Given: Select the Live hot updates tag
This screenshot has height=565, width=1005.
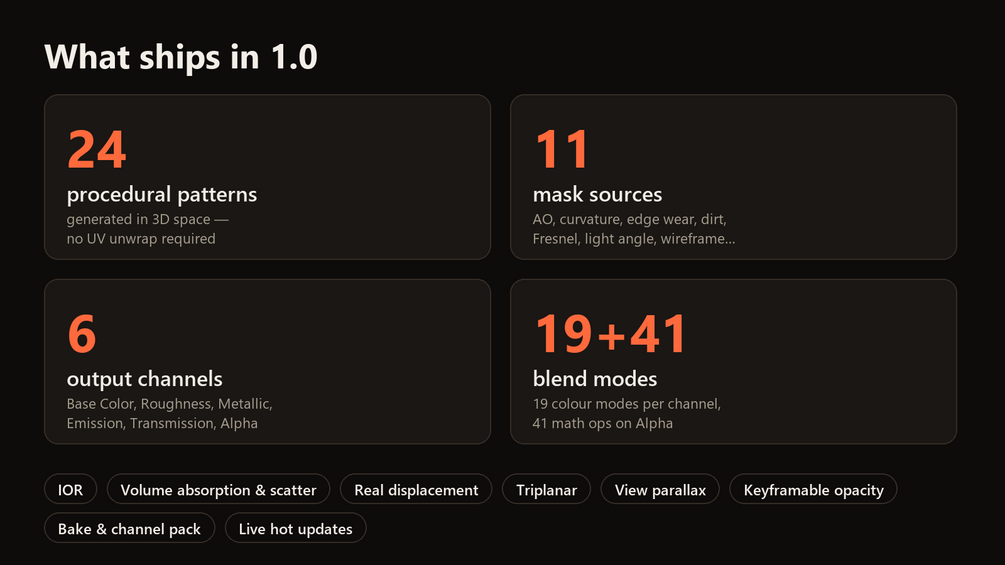Looking at the screenshot, I should (295, 528).
